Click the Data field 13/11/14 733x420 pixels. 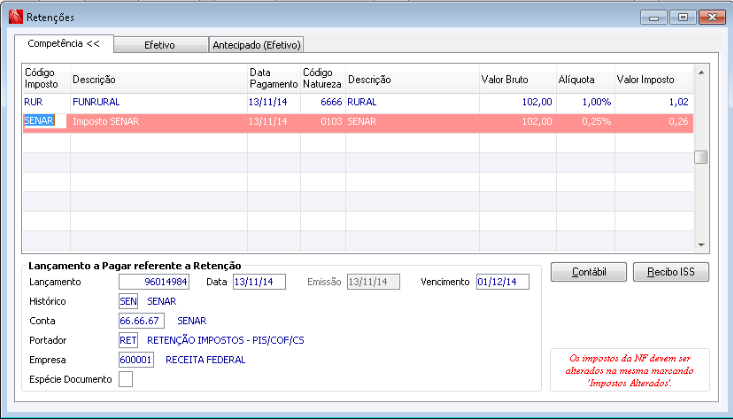click(x=259, y=282)
